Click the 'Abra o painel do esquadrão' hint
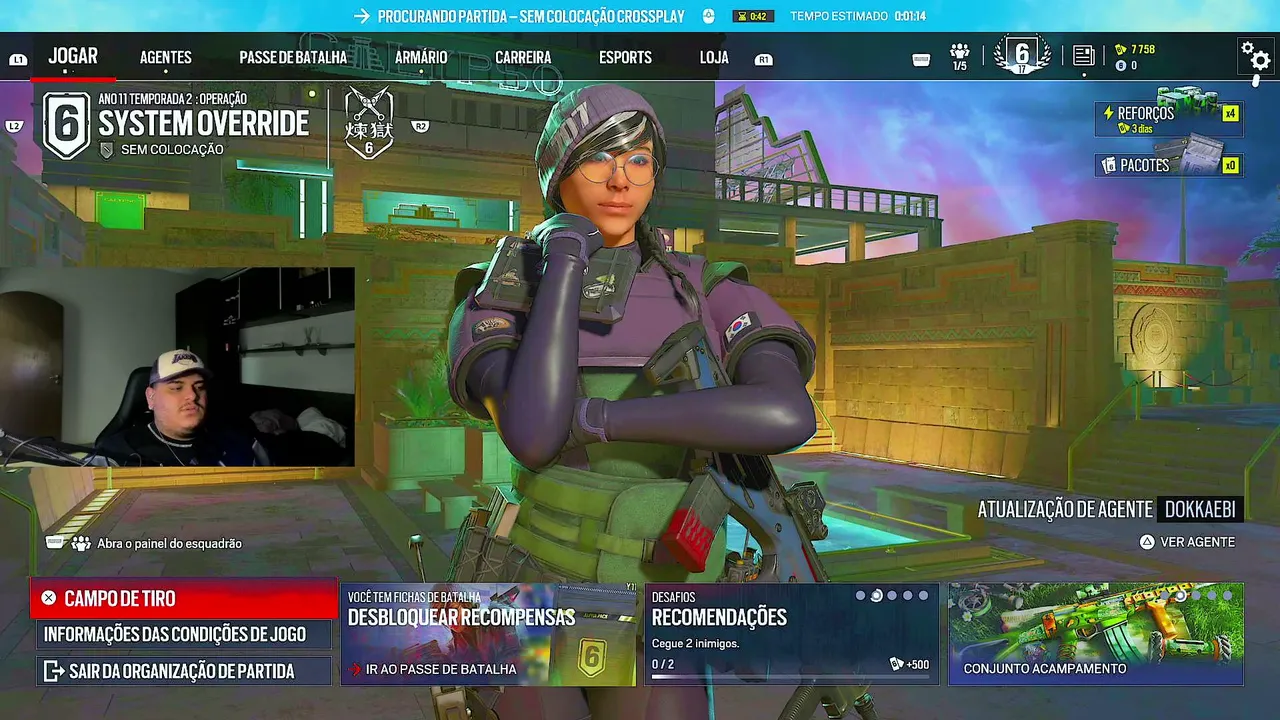The width and height of the screenshot is (1280, 720). click(169, 544)
